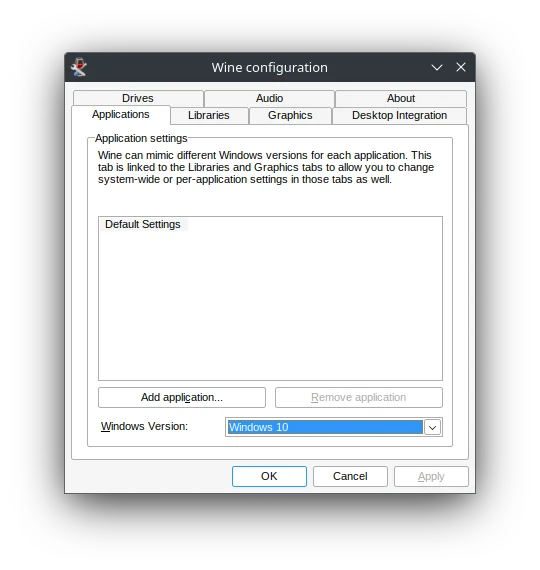Image resolution: width=540 pixels, height=570 pixels.
Task: Expand the Windows Version dropdown arrow
Action: click(x=432, y=428)
